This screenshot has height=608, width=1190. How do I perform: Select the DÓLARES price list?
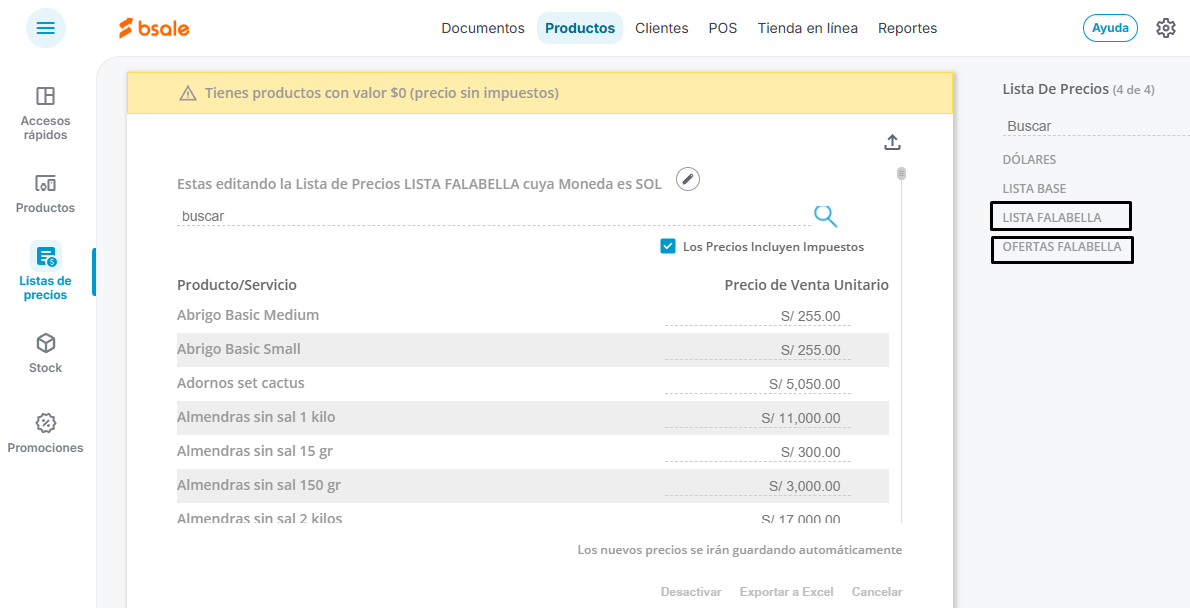tap(1029, 159)
